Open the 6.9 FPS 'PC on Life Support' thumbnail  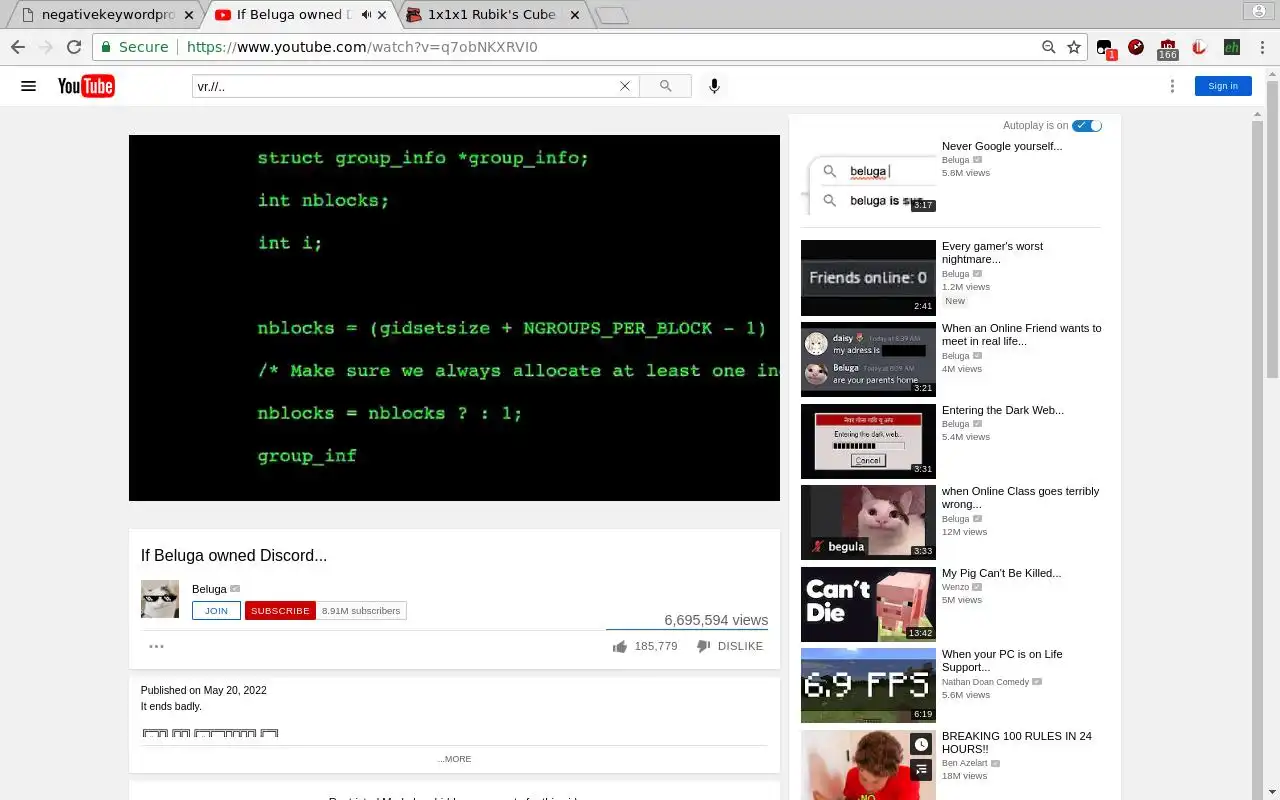pos(868,685)
